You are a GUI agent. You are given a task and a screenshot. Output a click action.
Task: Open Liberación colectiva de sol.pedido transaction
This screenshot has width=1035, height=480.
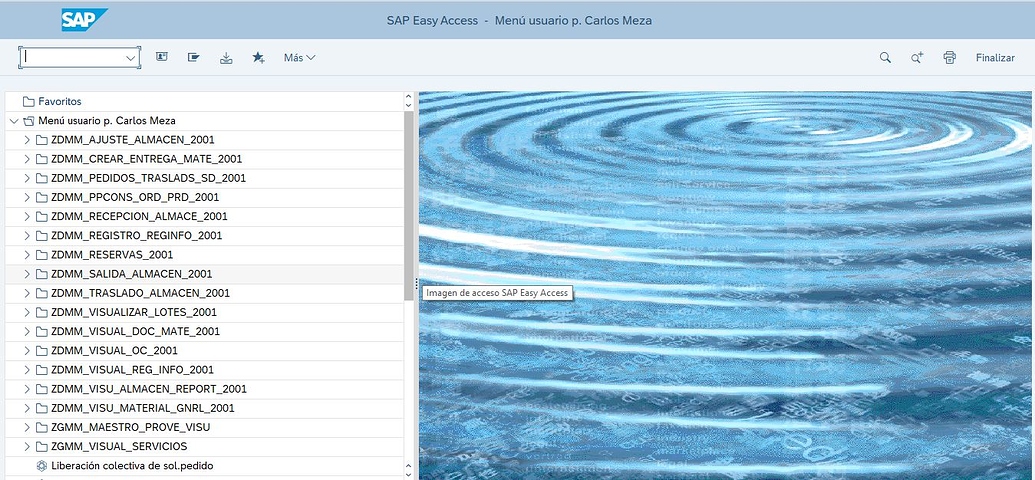point(132,465)
